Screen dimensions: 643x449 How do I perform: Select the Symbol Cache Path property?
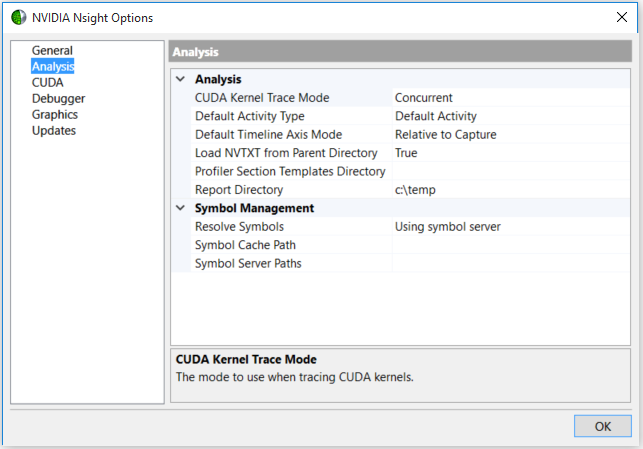292,245
